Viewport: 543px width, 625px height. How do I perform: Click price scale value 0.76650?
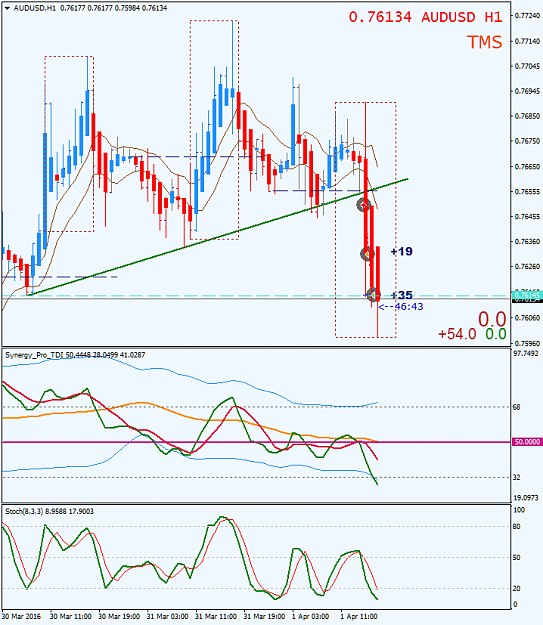pyautogui.click(x=527, y=166)
